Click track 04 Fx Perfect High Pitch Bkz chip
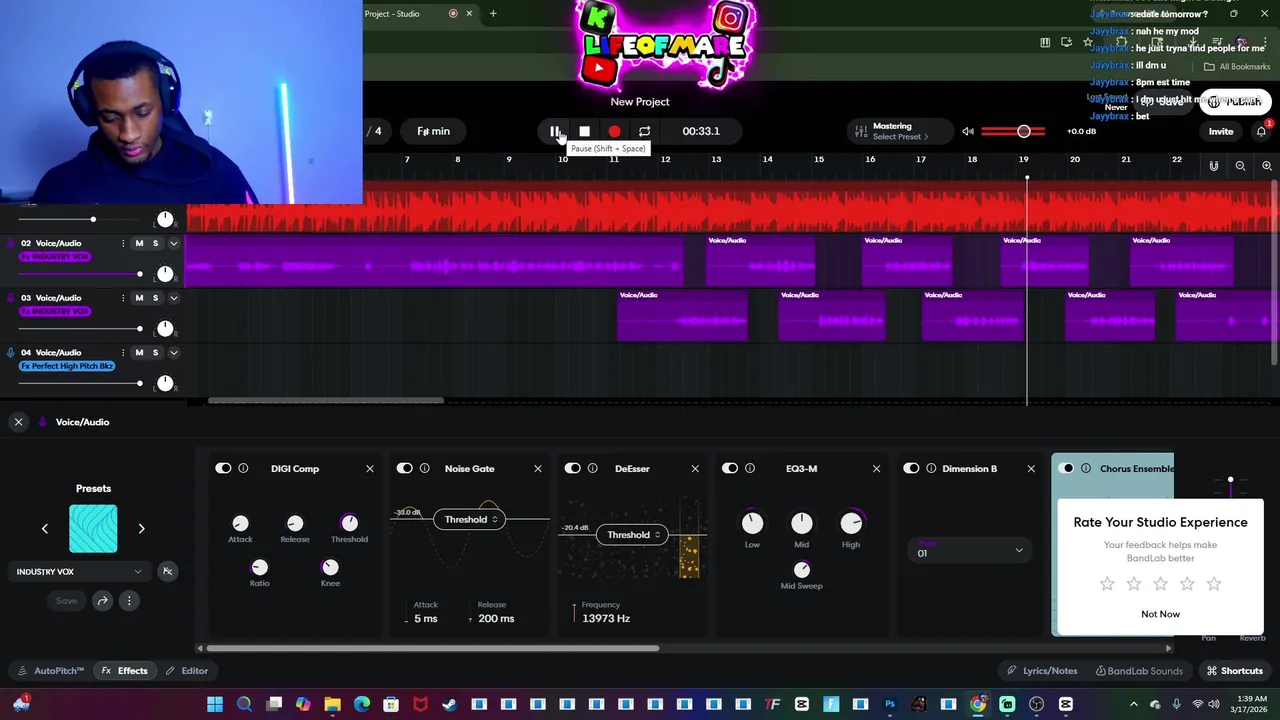Screen dimensions: 1280x720 (x=67, y=366)
